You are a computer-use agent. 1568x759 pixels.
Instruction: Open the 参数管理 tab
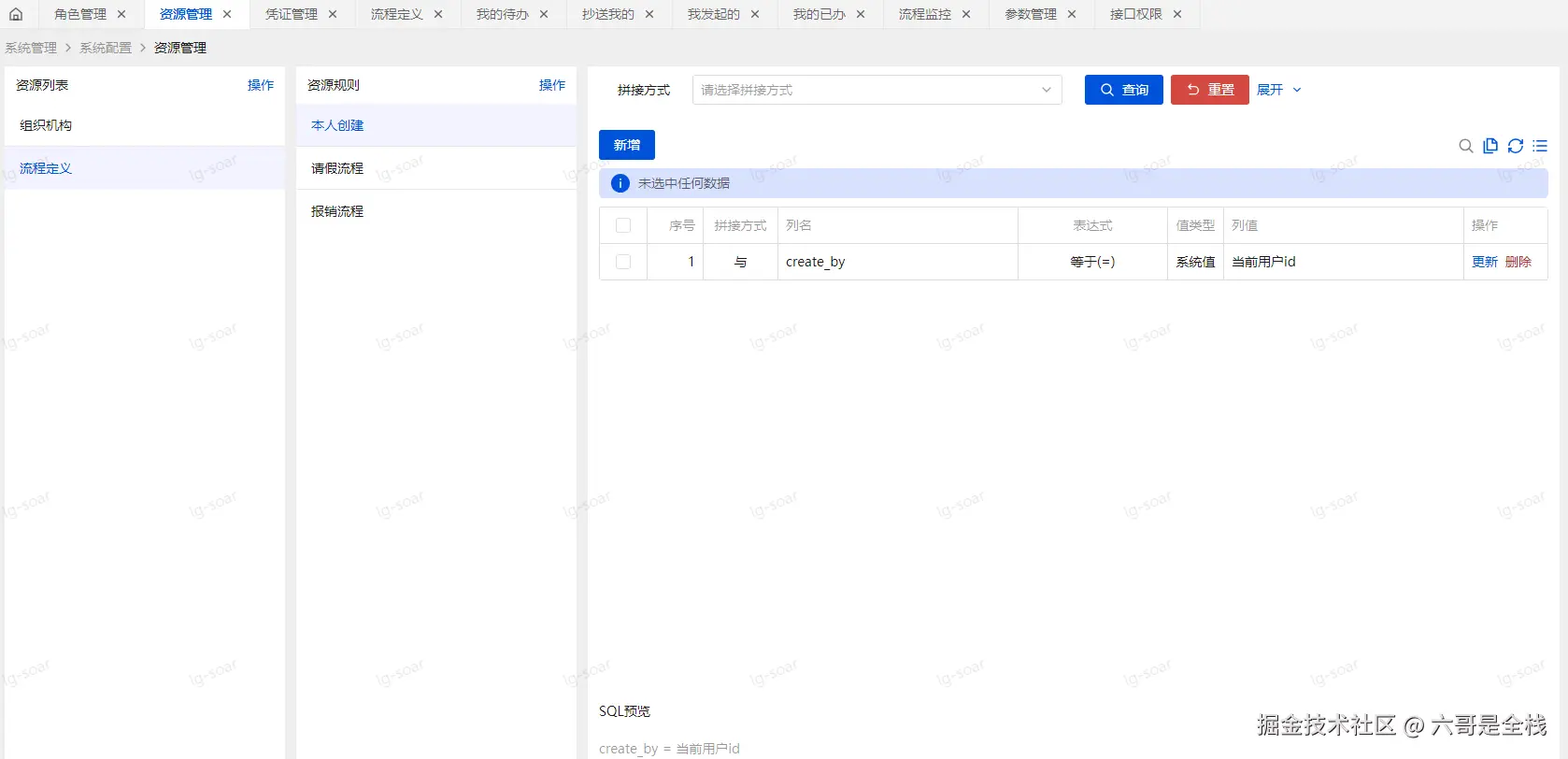[x=1031, y=14]
